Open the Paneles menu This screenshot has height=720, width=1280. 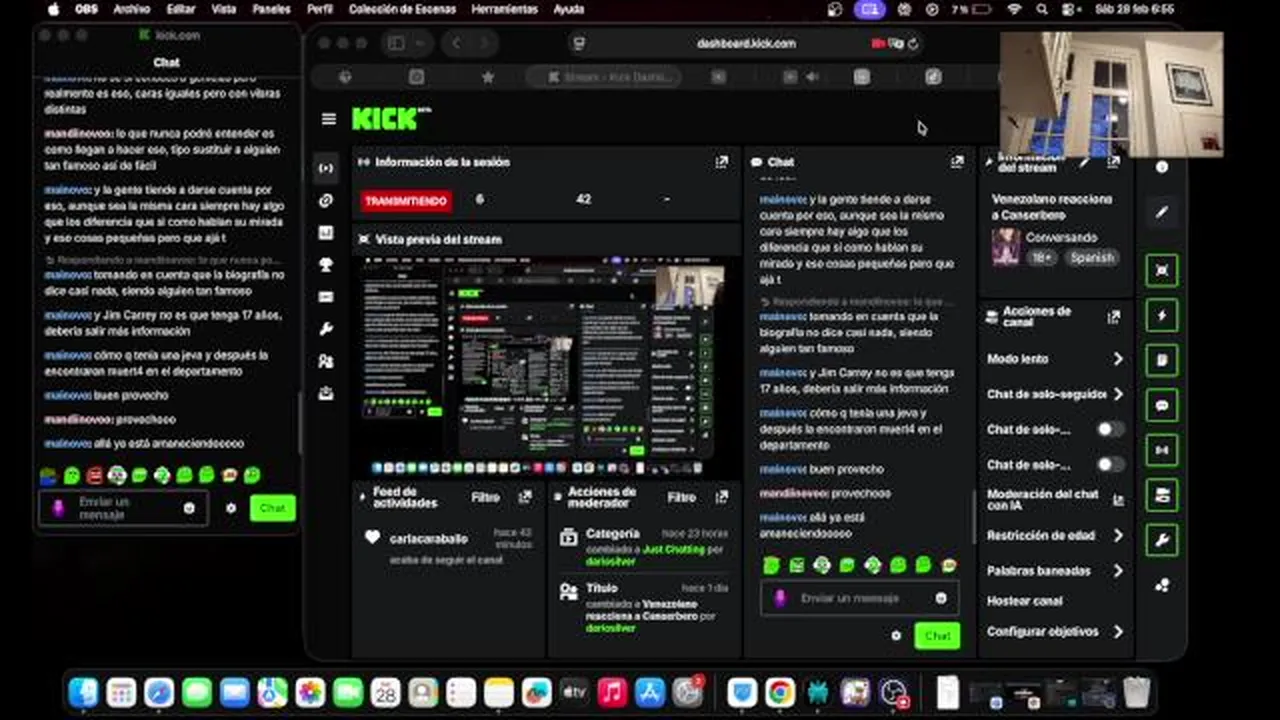pos(272,9)
